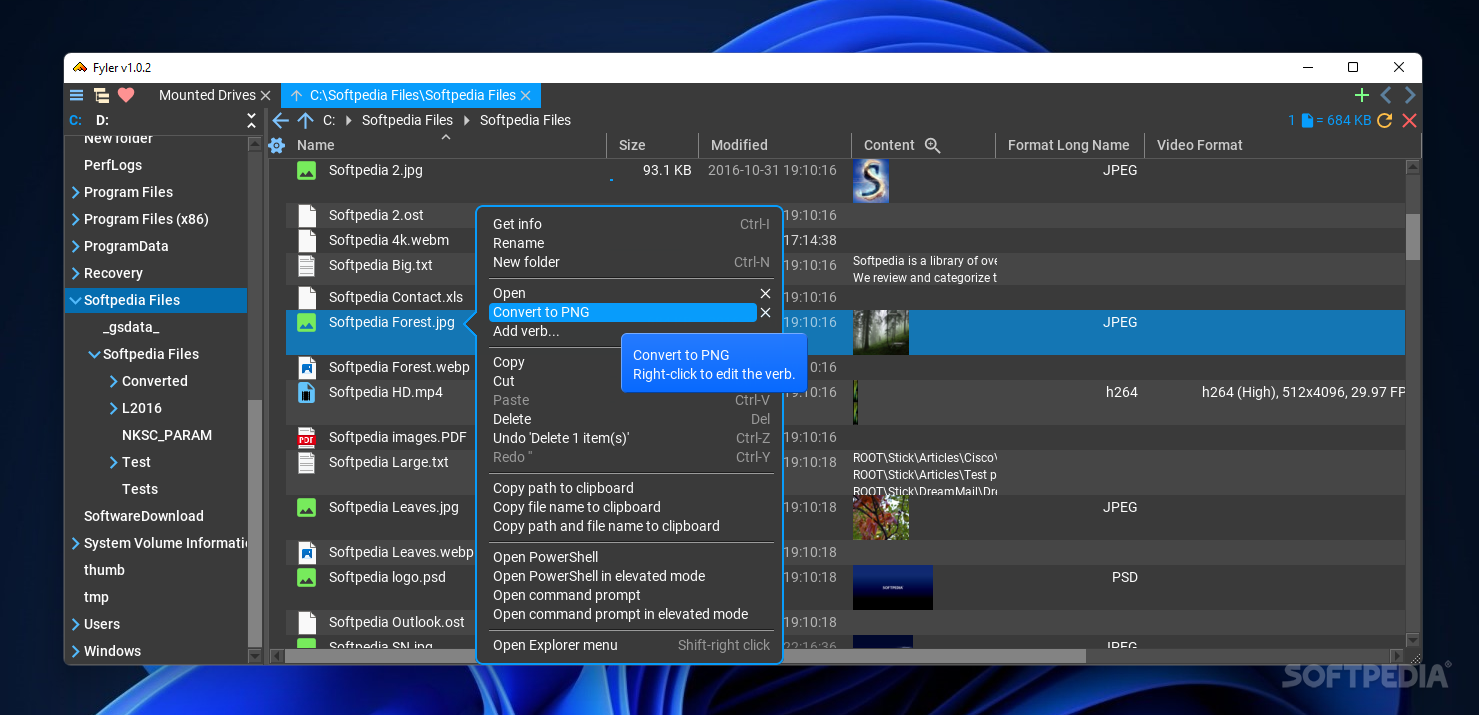Expand the ProgramData tree node
Image resolution: width=1479 pixels, height=715 pixels.
pyautogui.click(x=76, y=246)
